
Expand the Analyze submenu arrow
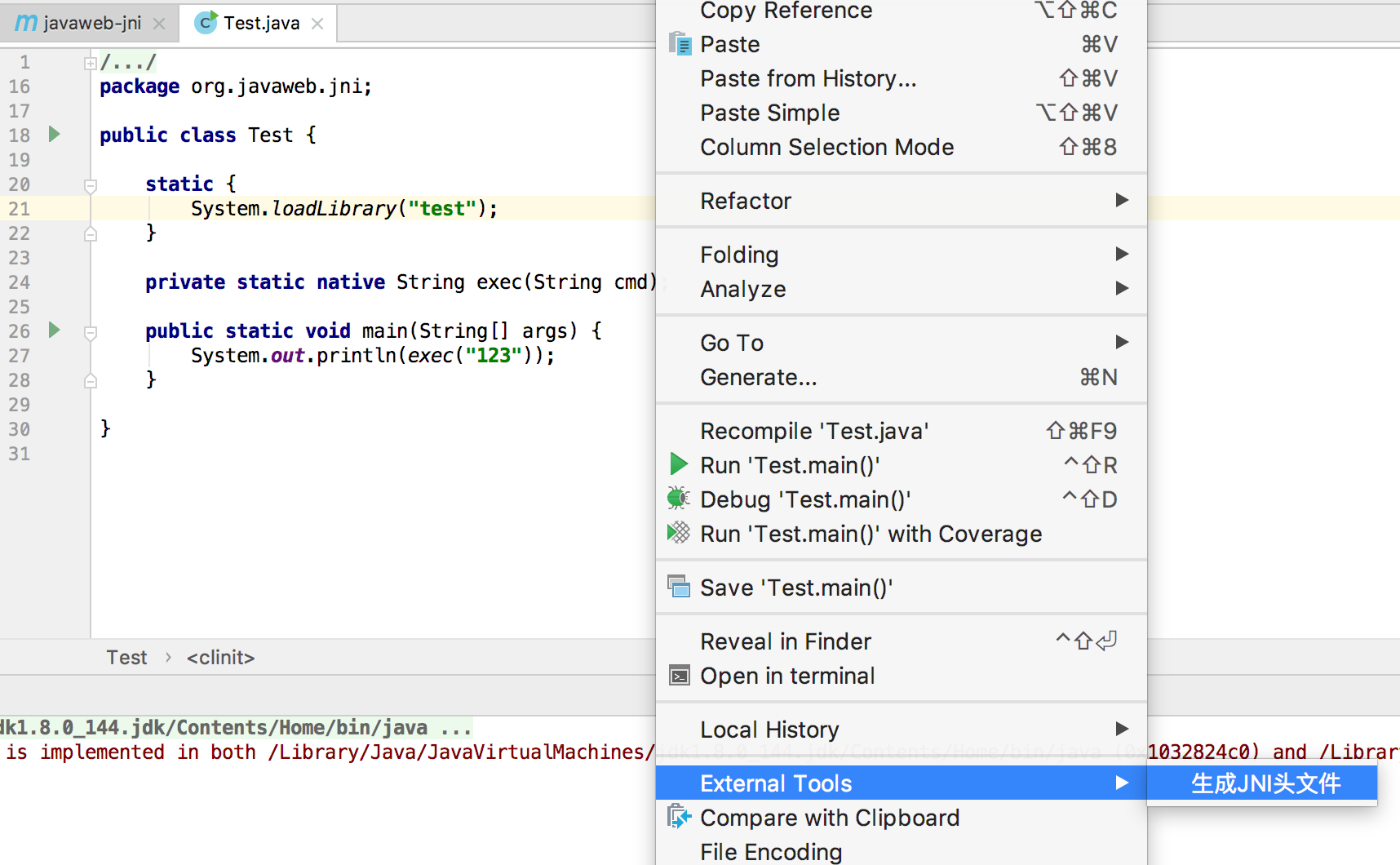click(x=1122, y=288)
